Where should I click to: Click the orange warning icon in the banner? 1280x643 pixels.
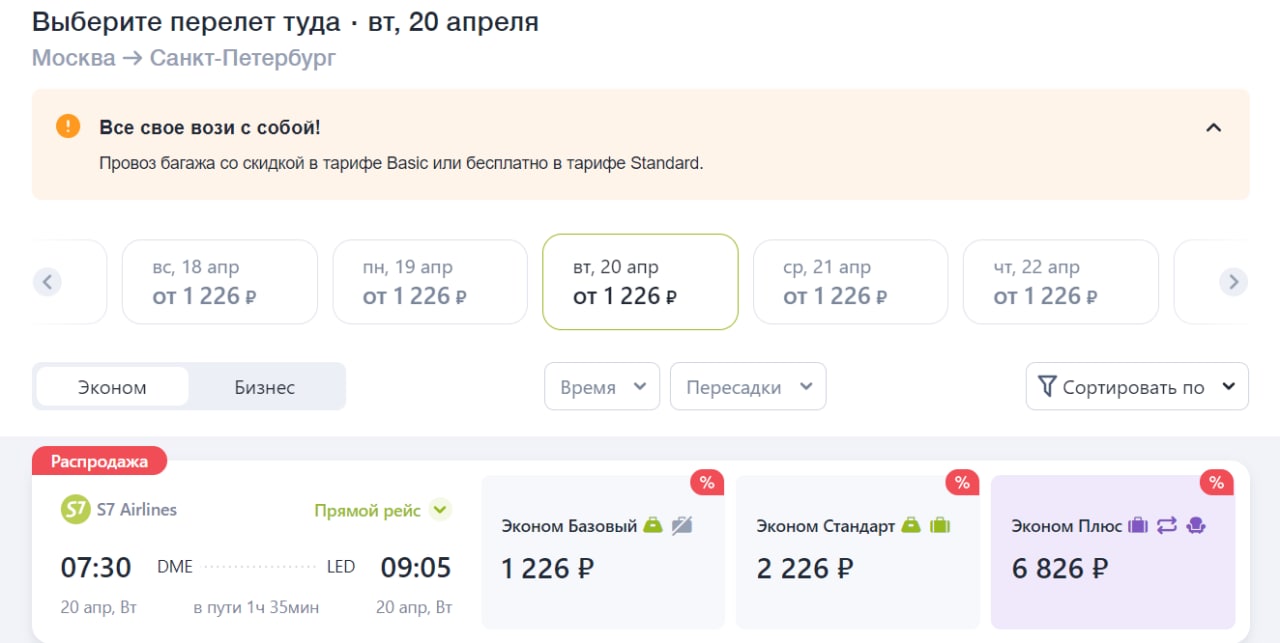pos(68,127)
